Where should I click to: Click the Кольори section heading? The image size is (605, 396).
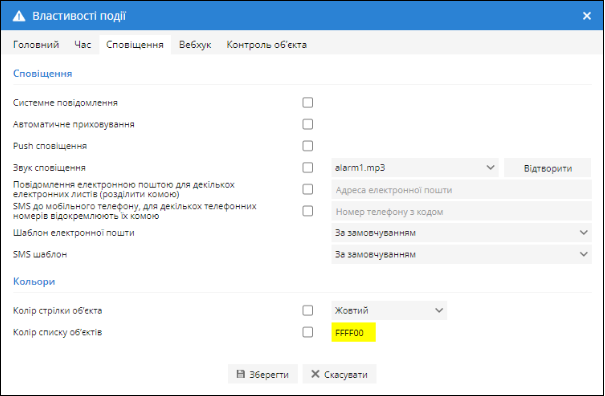coord(34,281)
